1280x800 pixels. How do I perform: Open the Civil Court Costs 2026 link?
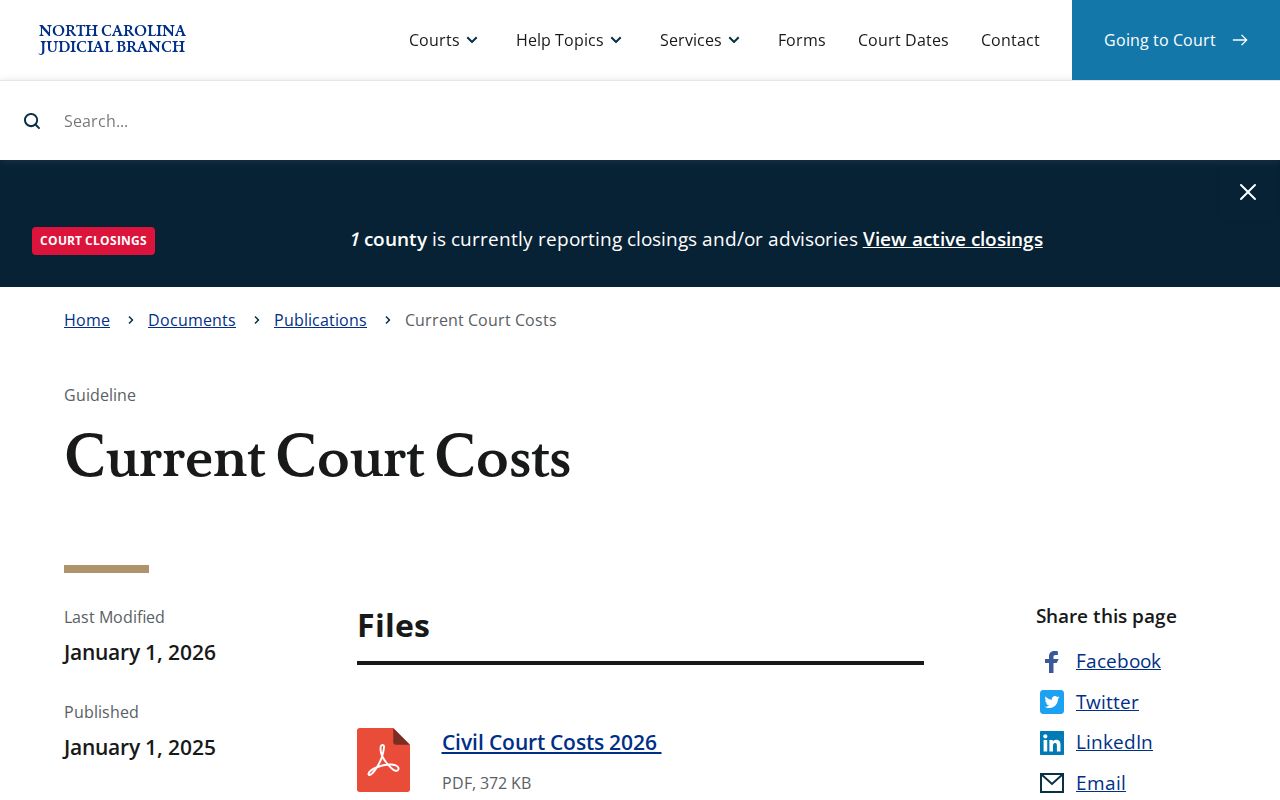[x=551, y=742]
